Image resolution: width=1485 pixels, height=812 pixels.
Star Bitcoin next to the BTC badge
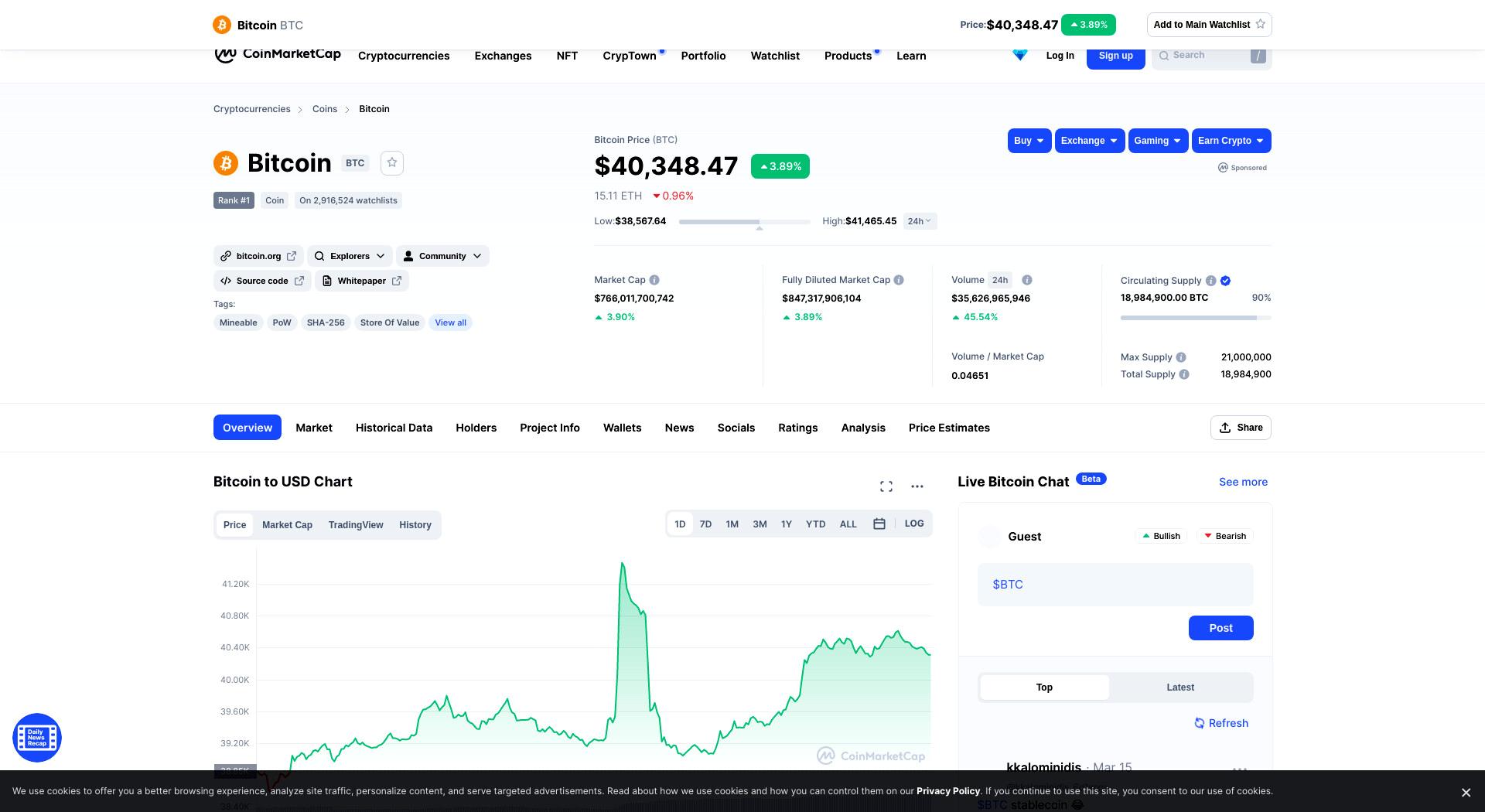[392, 162]
